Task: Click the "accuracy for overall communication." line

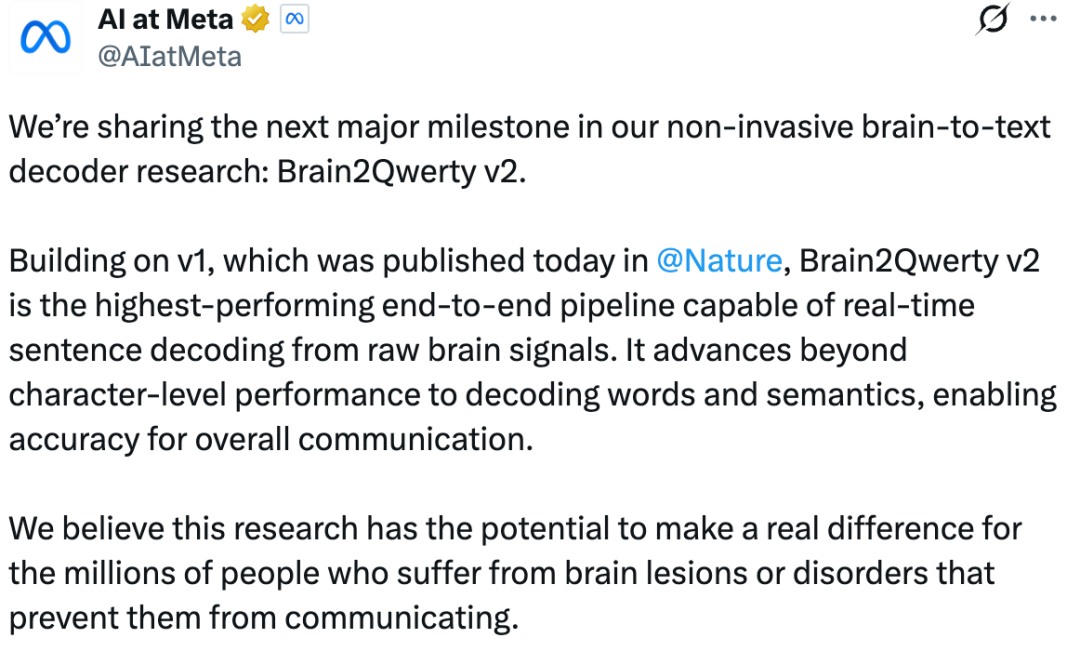Action: point(271,440)
